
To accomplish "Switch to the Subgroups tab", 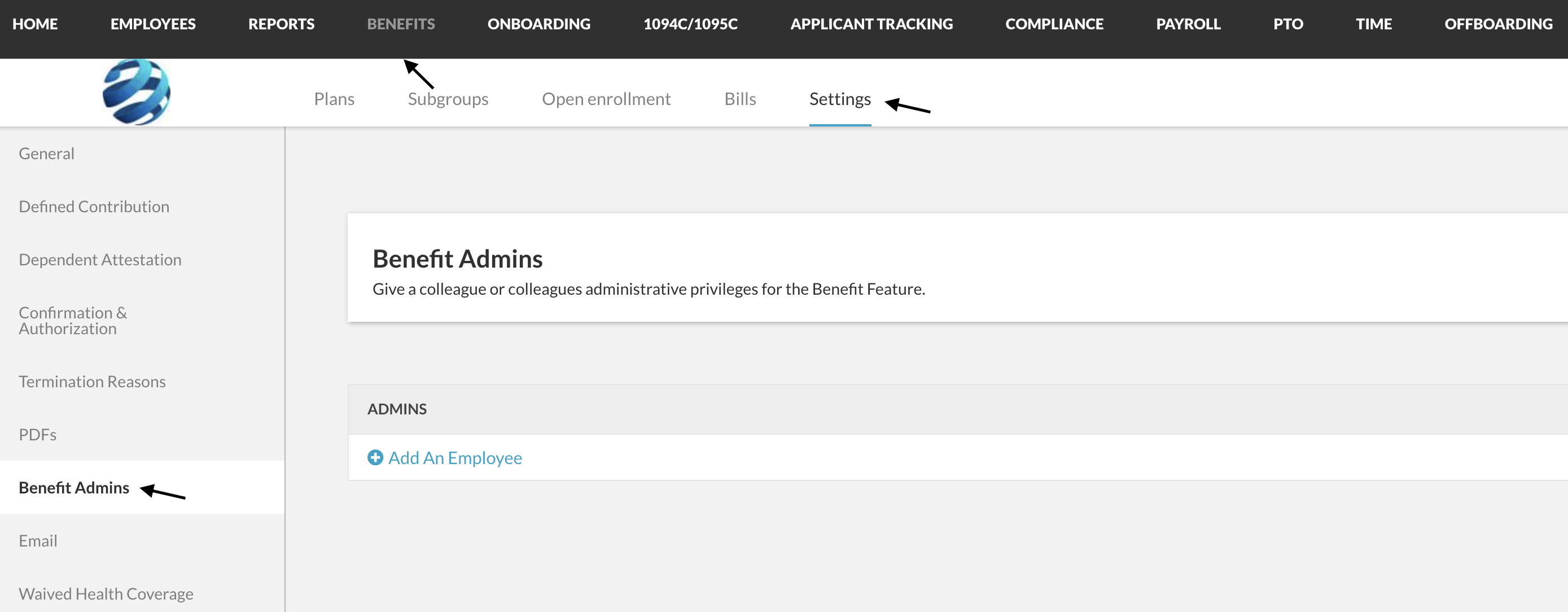I will [x=448, y=99].
